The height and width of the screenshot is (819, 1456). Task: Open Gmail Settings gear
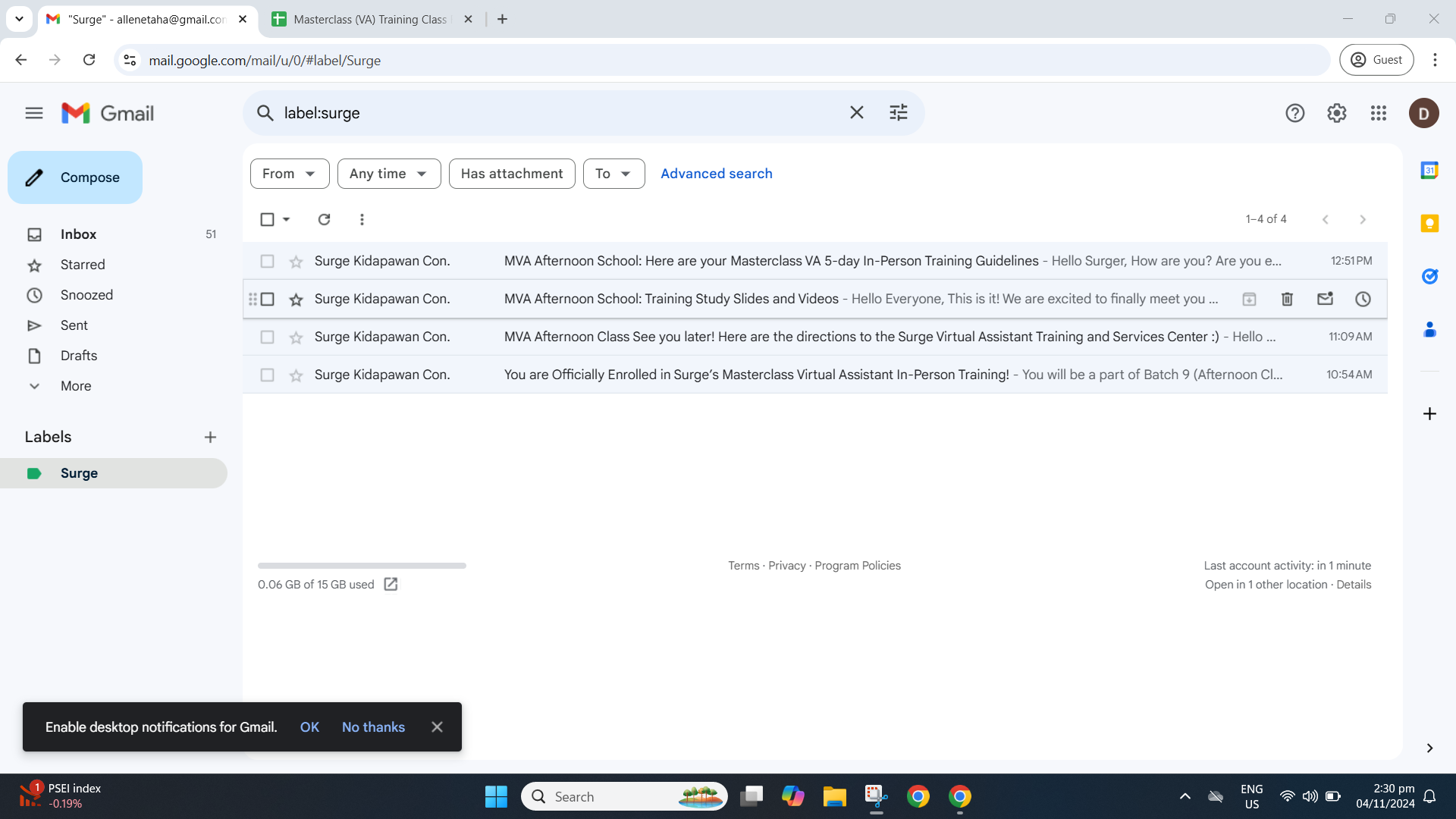1336,113
